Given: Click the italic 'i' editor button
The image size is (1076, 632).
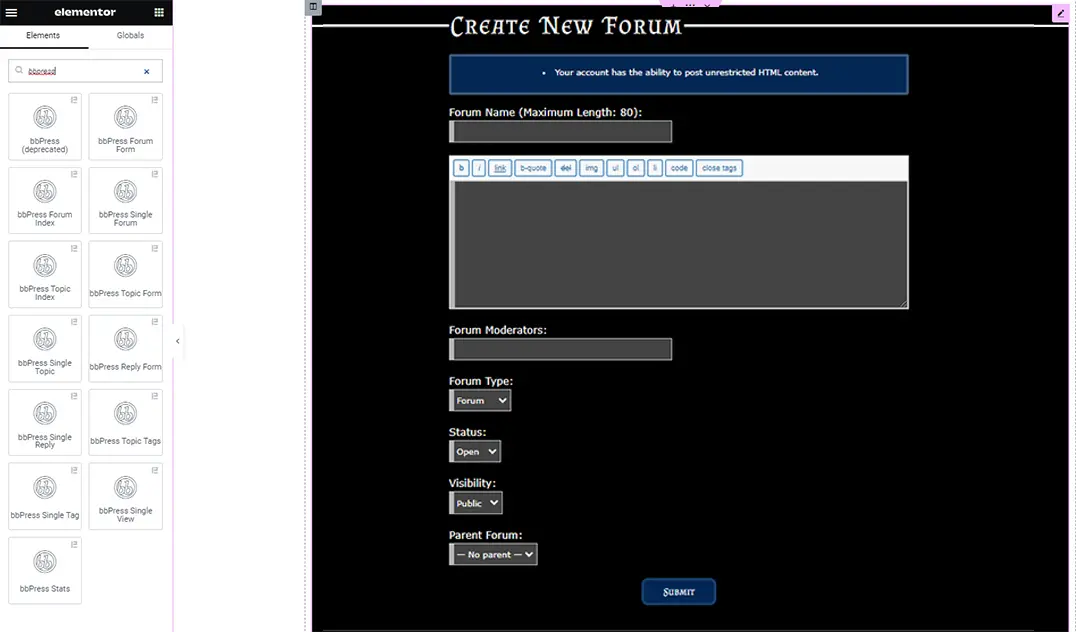Looking at the screenshot, I should click(x=479, y=168).
